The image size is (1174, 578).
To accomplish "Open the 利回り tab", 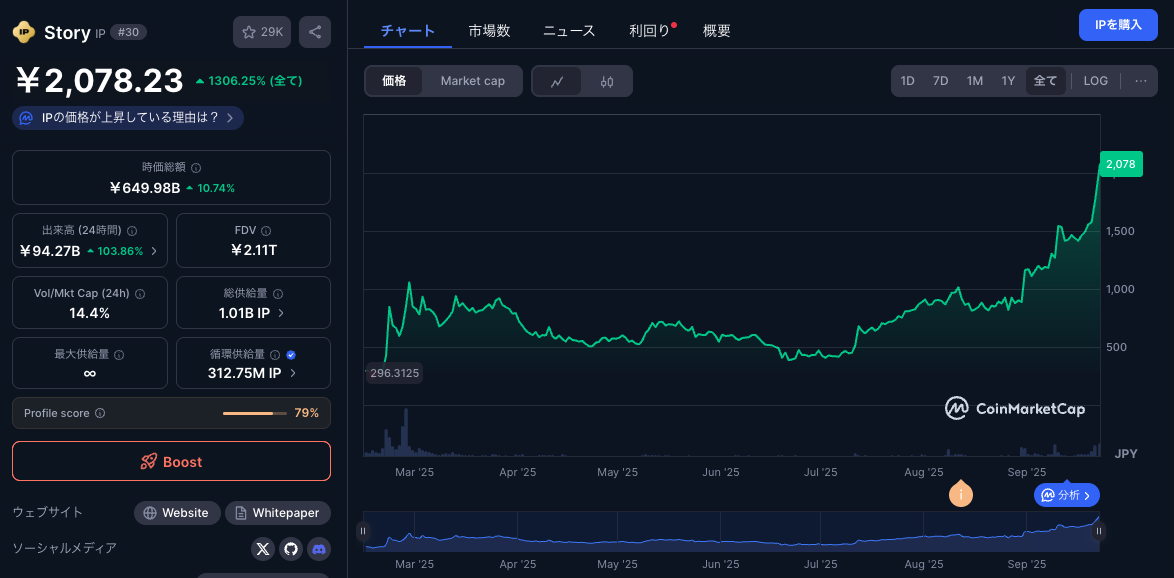I will tap(650, 31).
